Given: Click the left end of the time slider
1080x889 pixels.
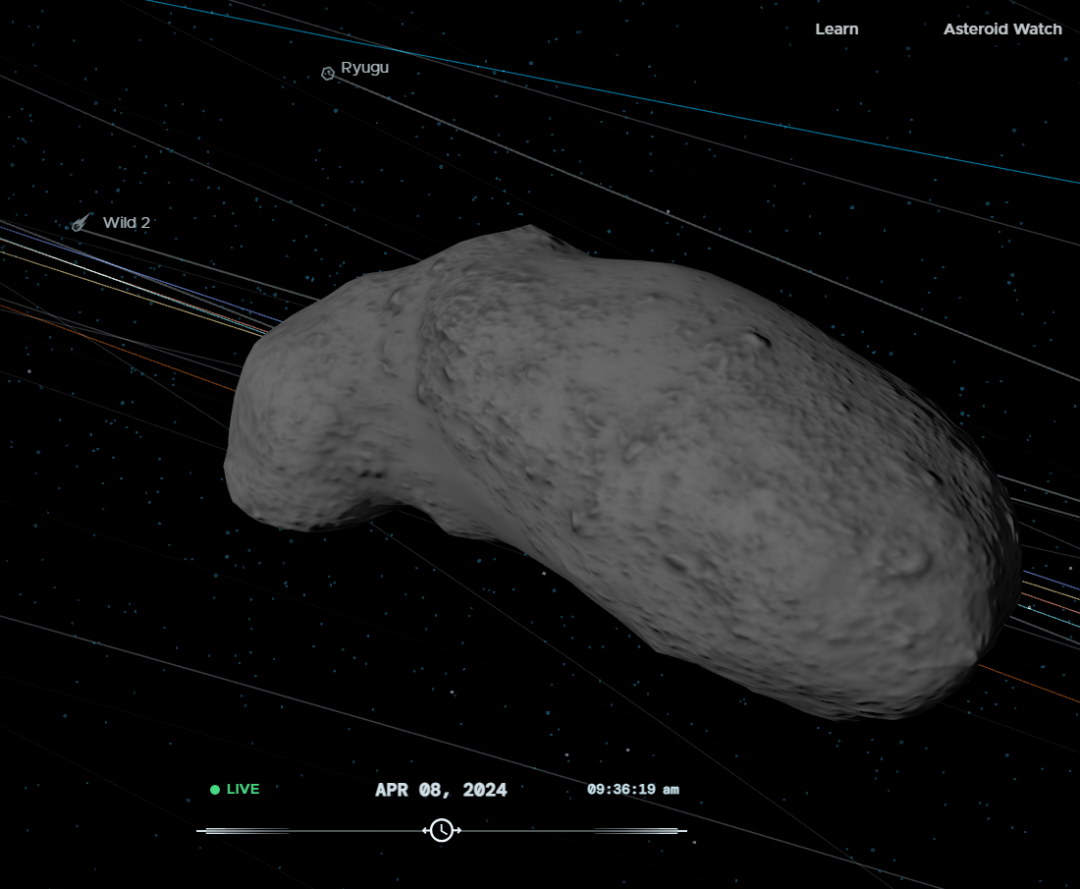Looking at the screenshot, I should [243, 831].
